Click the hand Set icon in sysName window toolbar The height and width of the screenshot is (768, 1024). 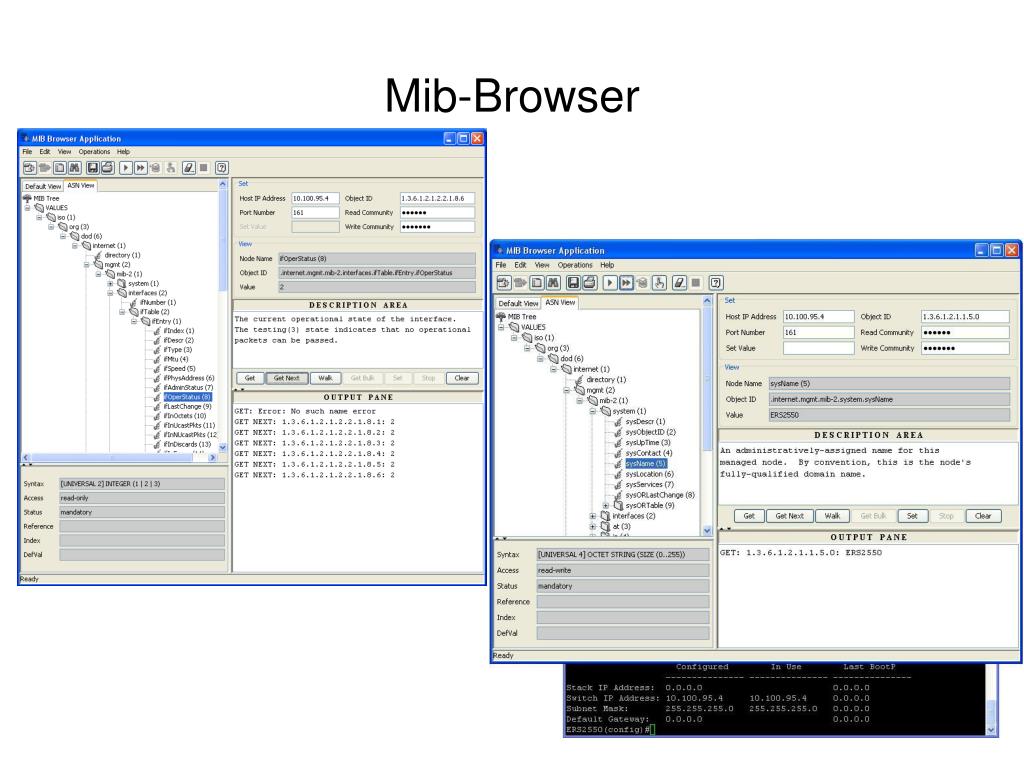[660, 283]
